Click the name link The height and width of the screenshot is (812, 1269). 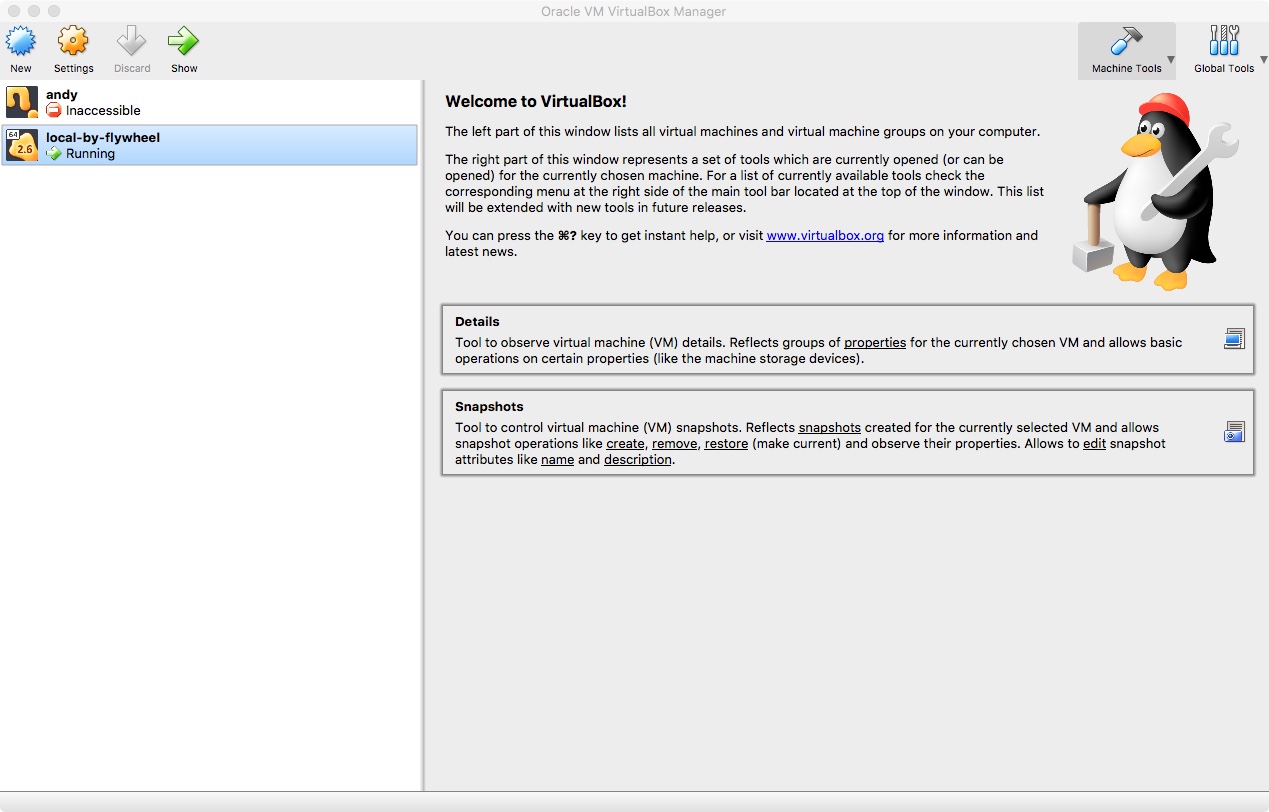click(557, 460)
